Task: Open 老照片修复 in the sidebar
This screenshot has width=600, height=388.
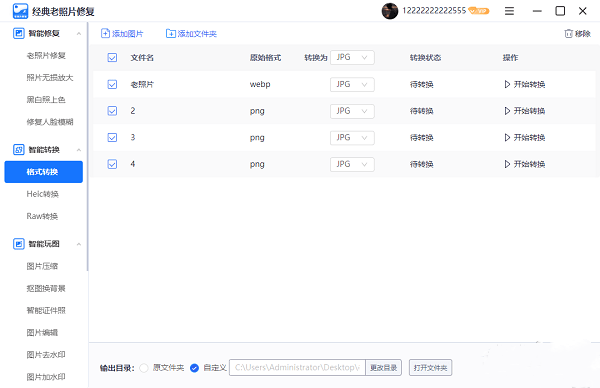Action: pyautogui.click(x=46, y=55)
